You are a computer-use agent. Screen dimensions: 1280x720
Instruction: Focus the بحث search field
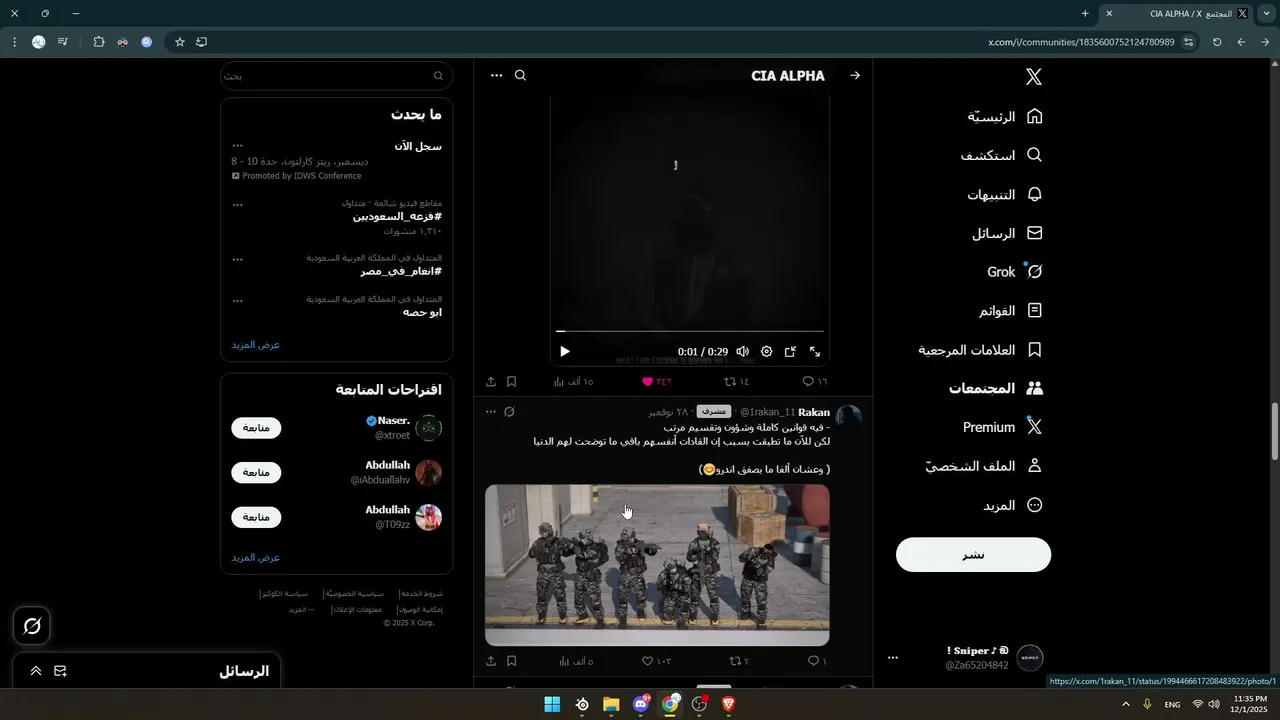click(337, 76)
